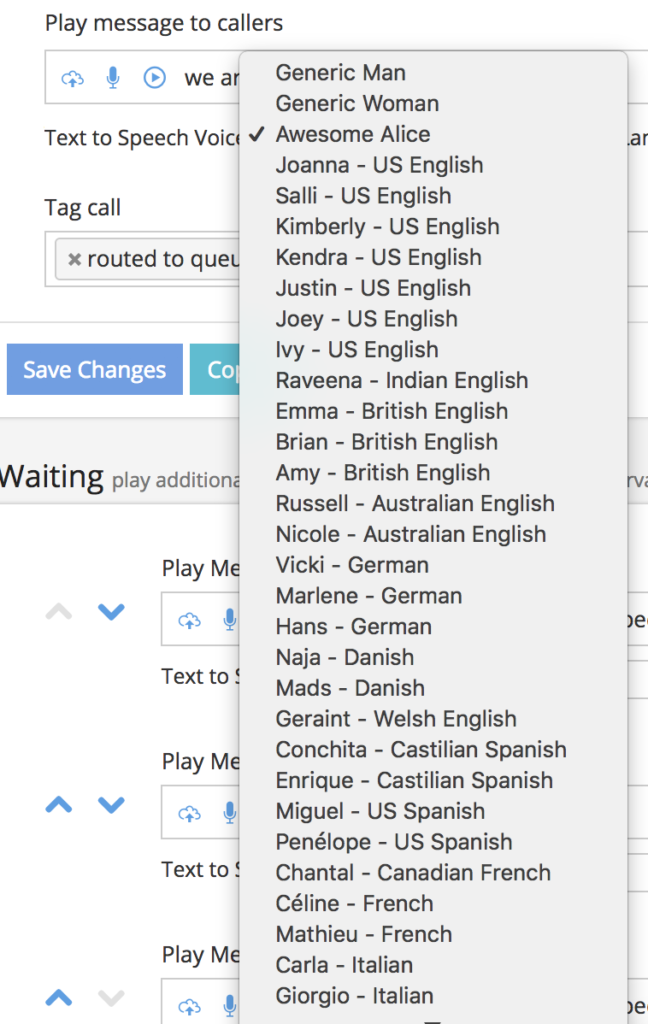Screen dimensions: 648x1024
Task: Select the checked 'Awesome Alice' option
Action: pos(352,134)
